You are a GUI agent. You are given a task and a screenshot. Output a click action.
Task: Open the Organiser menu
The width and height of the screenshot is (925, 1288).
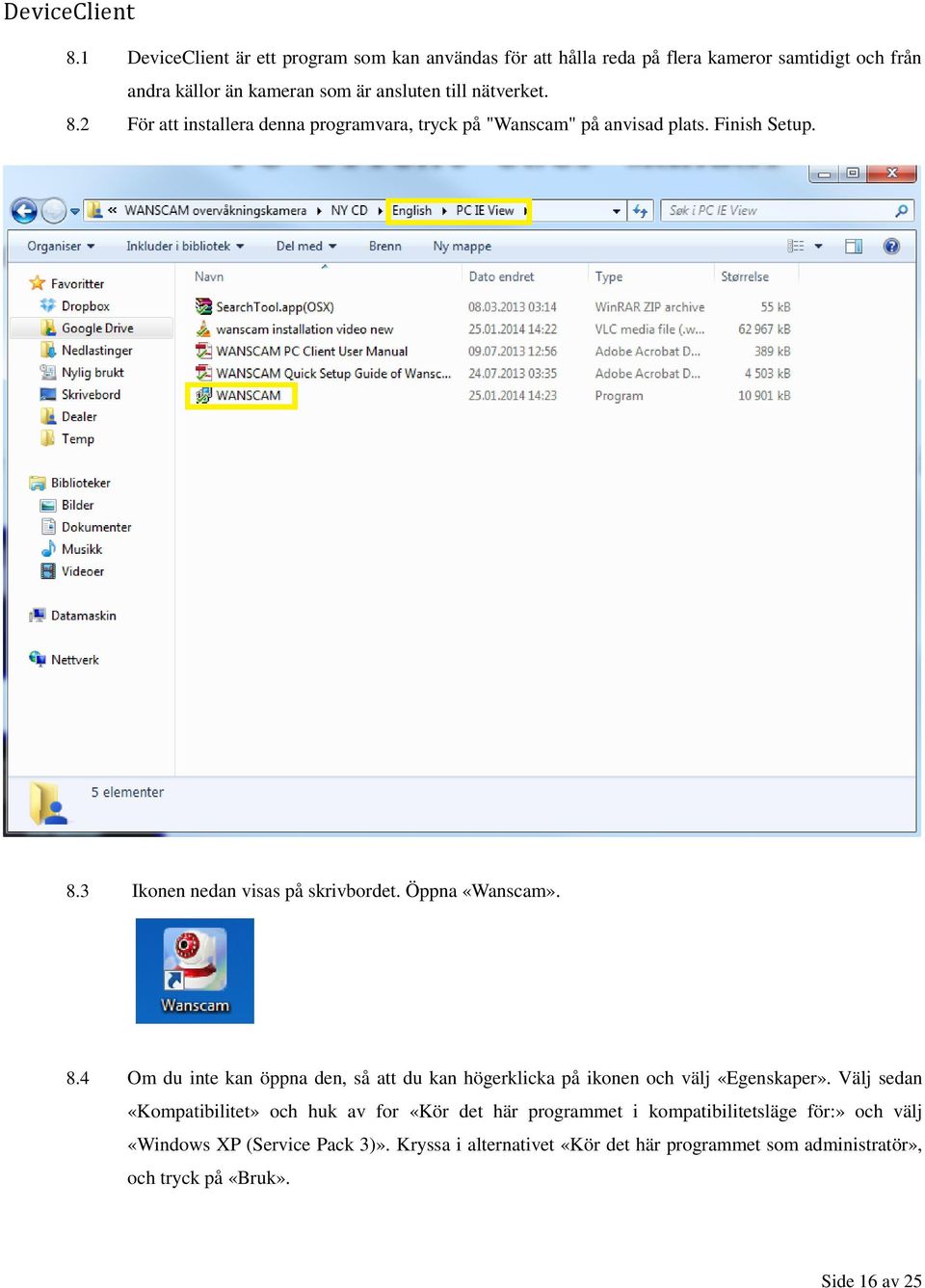(x=61, y=246)
